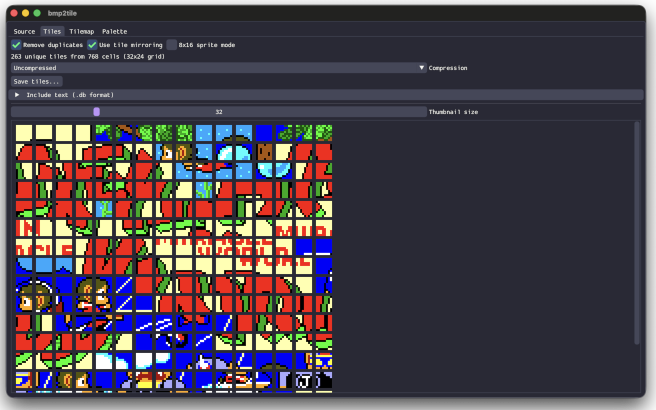Open the Tilemap tab
The width and height of the screenshot is (656, 410).
click(82, 31)
